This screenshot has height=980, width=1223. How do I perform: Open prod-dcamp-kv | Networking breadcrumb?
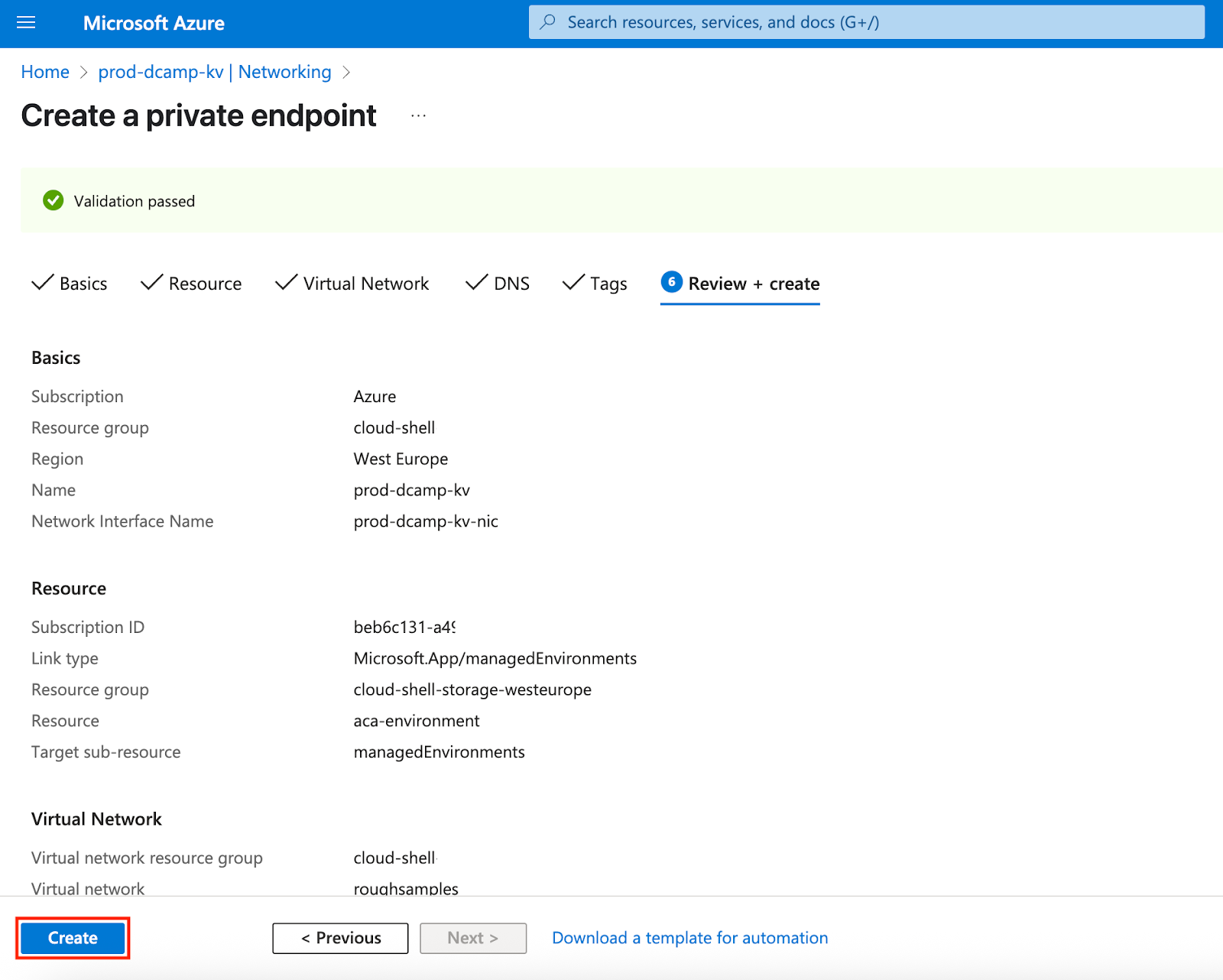pyautogui.click(x=215, y=72)
